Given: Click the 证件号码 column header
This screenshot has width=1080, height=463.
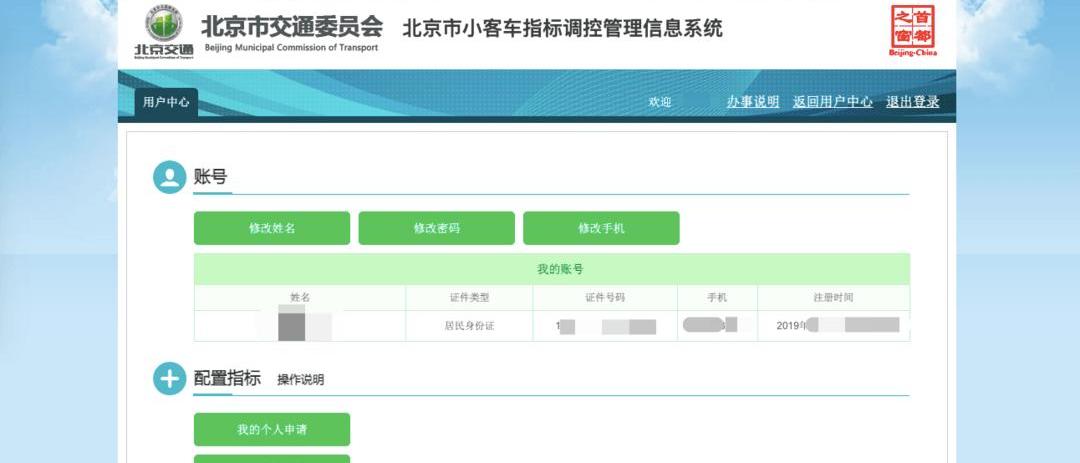Looking at the screenshot, I should coord(605,298).
